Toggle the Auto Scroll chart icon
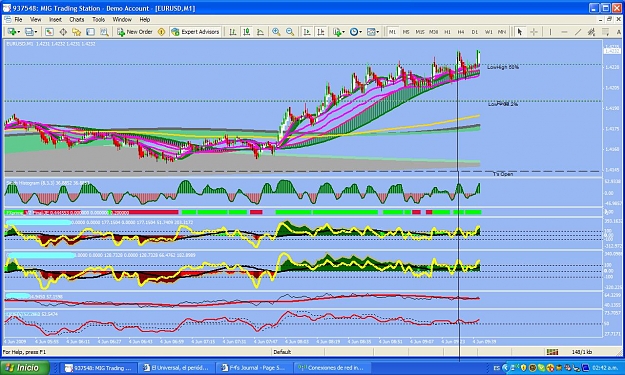 (307, 32)
